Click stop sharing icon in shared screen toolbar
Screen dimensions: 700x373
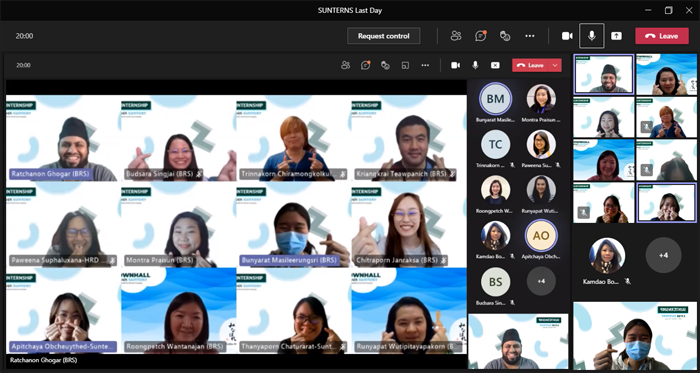(495, 65)
